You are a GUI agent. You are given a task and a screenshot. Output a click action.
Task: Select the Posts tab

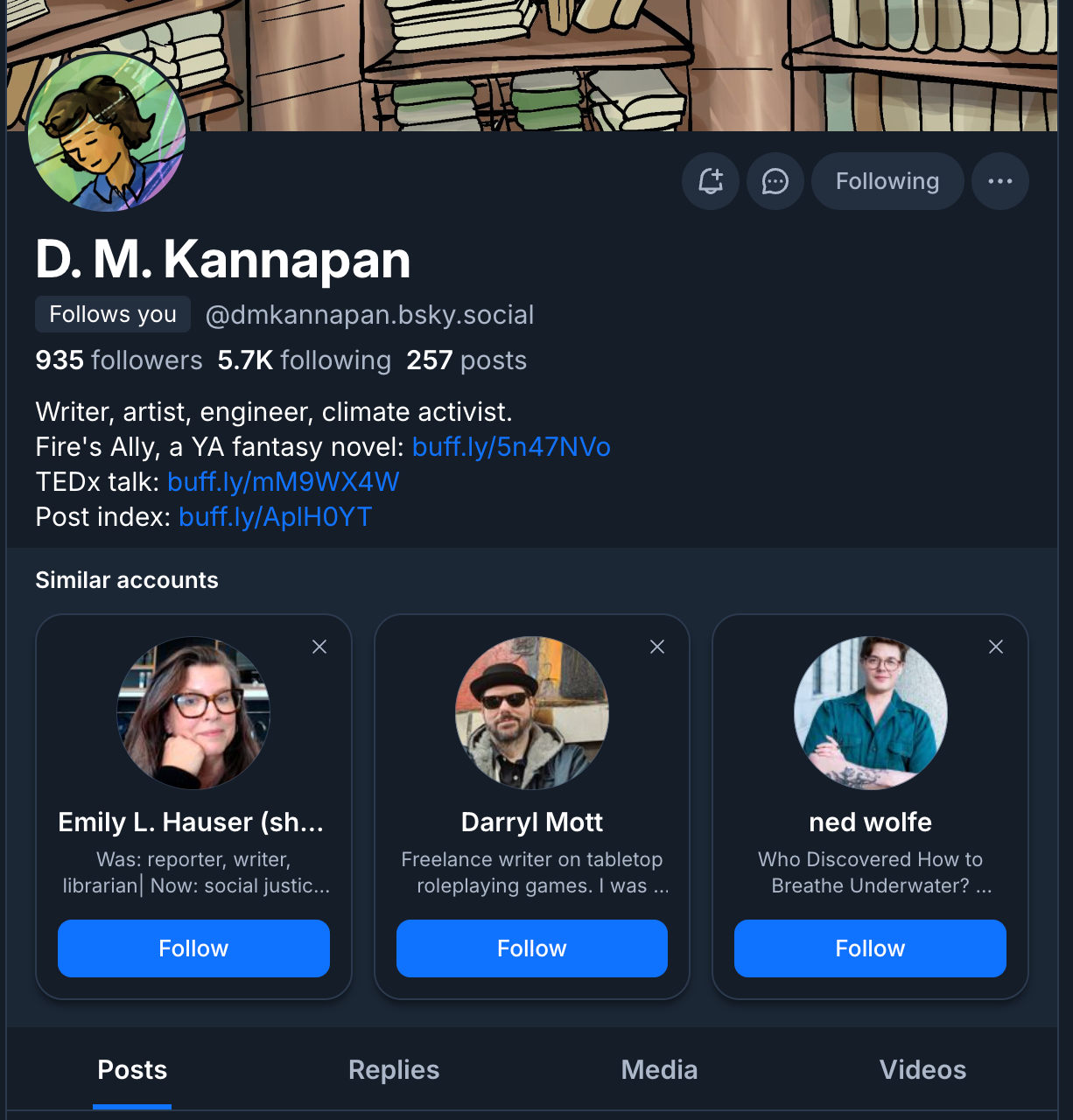[132, 1069]
